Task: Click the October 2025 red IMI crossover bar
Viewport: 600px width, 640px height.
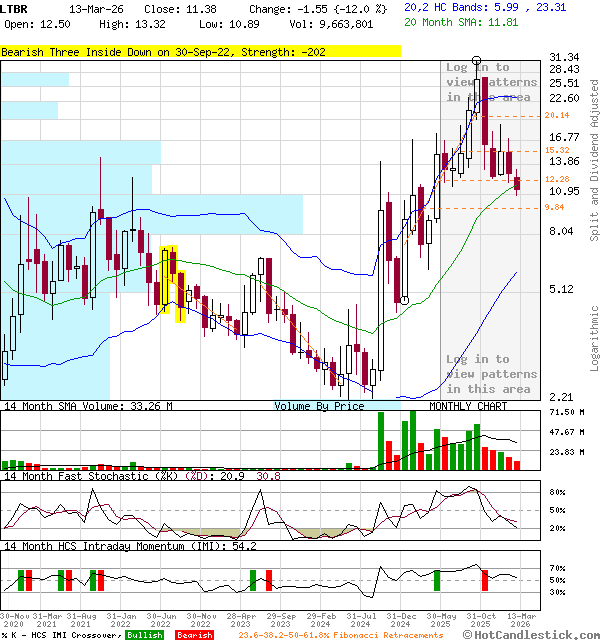Action: (484, 580)
